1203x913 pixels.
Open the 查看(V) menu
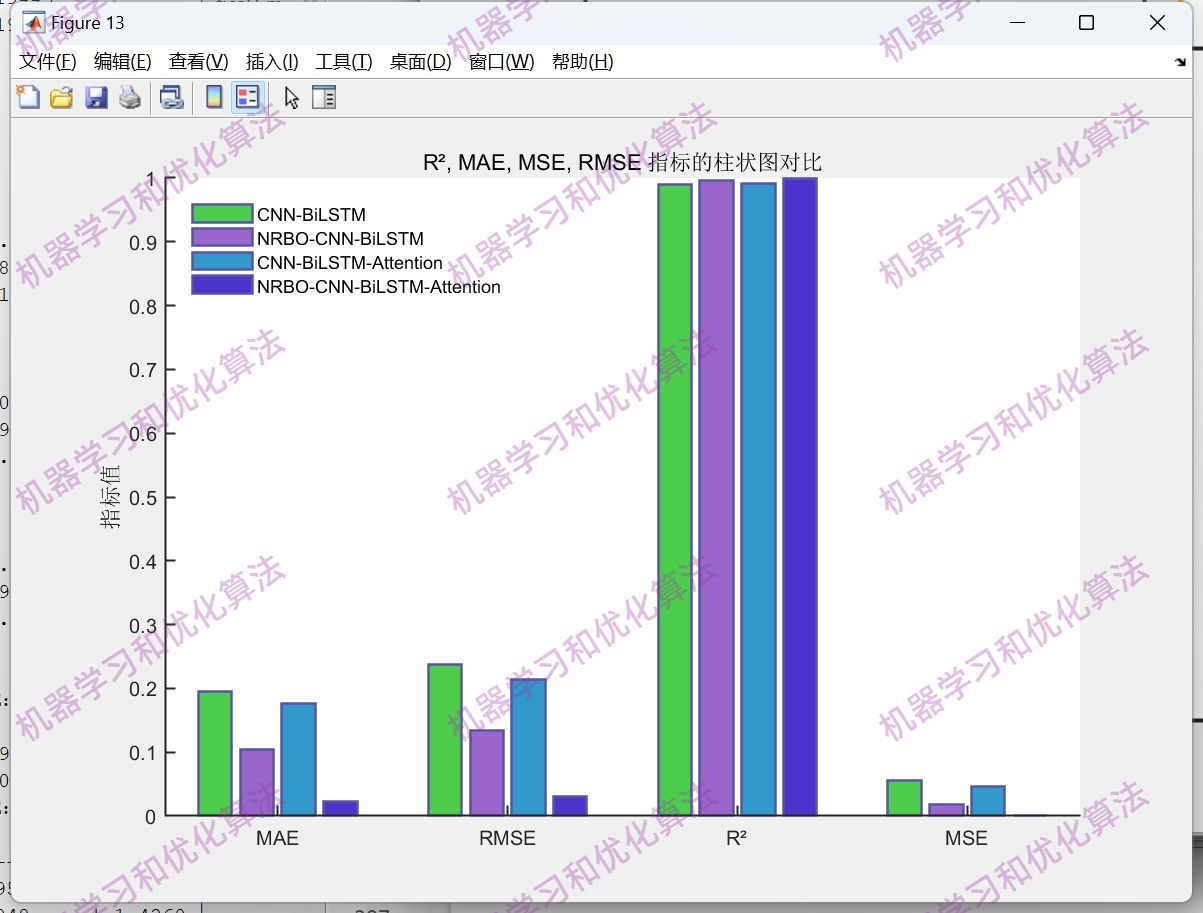tap(199, 62)
